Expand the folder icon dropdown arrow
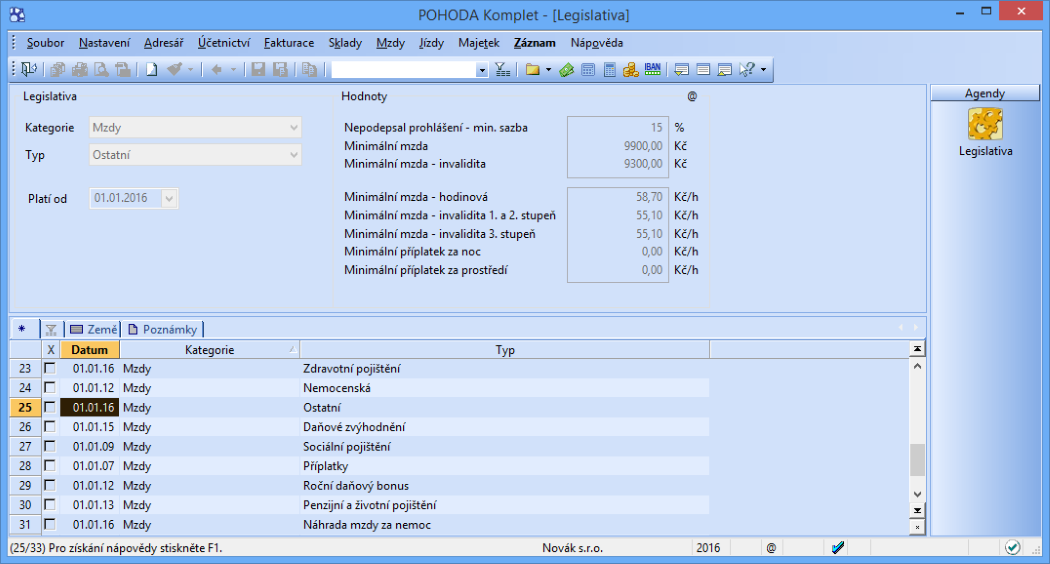The image size is (1050, 564). tap(548, 69)
